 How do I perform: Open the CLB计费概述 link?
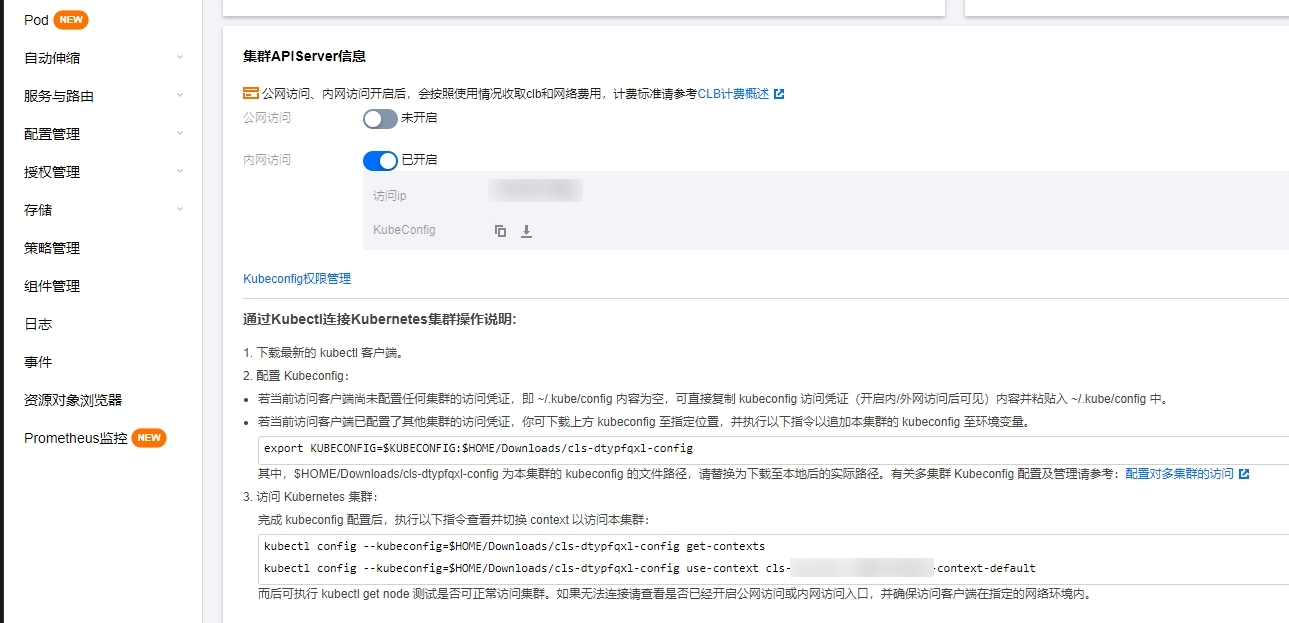(733, 94)
